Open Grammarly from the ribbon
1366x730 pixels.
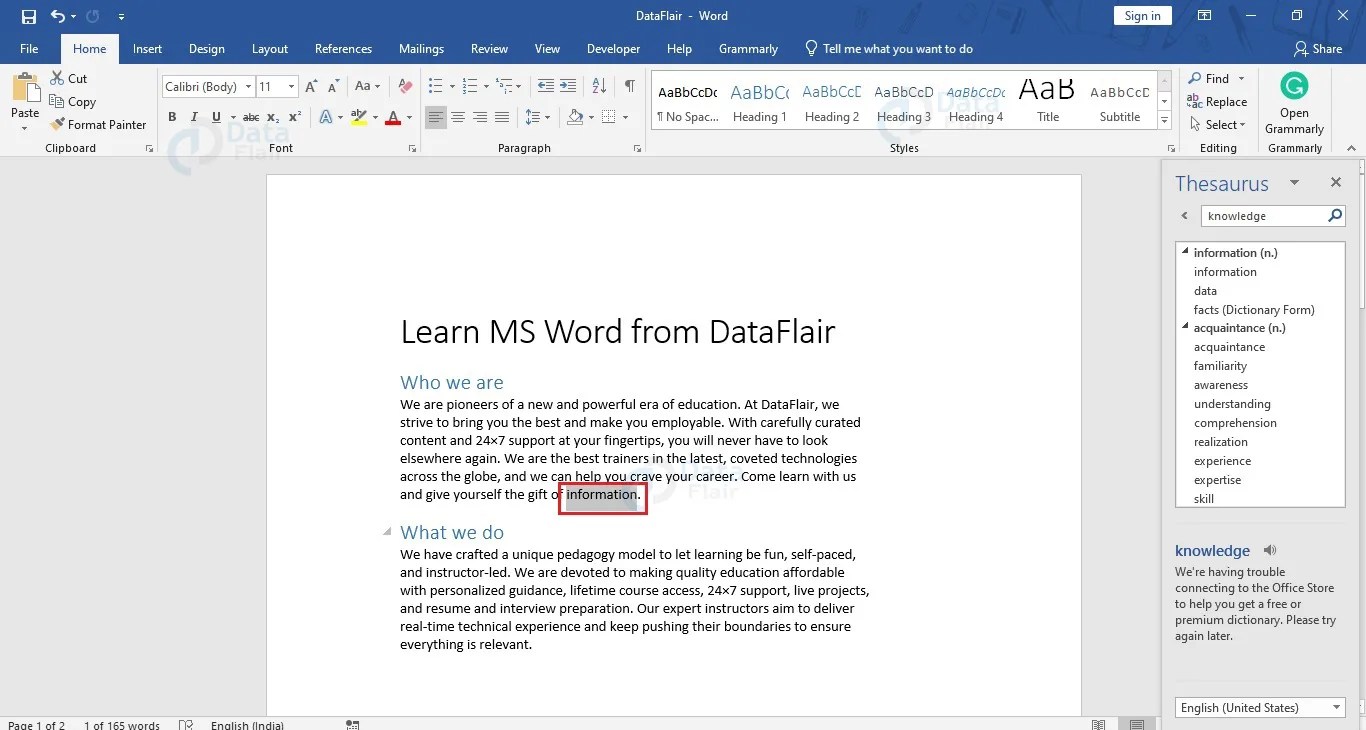click(1293, 97)
